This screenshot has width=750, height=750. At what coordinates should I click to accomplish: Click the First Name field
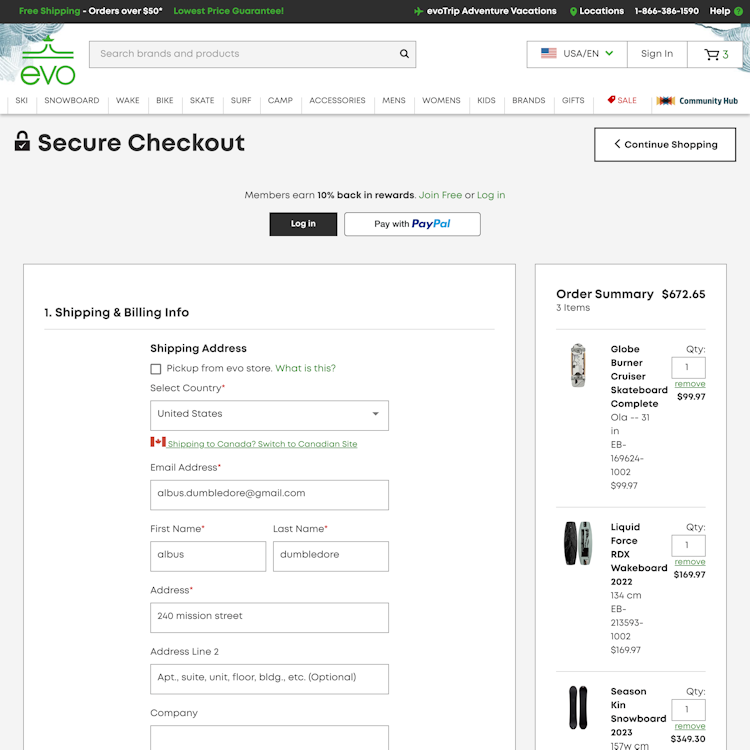click(208, 556)
